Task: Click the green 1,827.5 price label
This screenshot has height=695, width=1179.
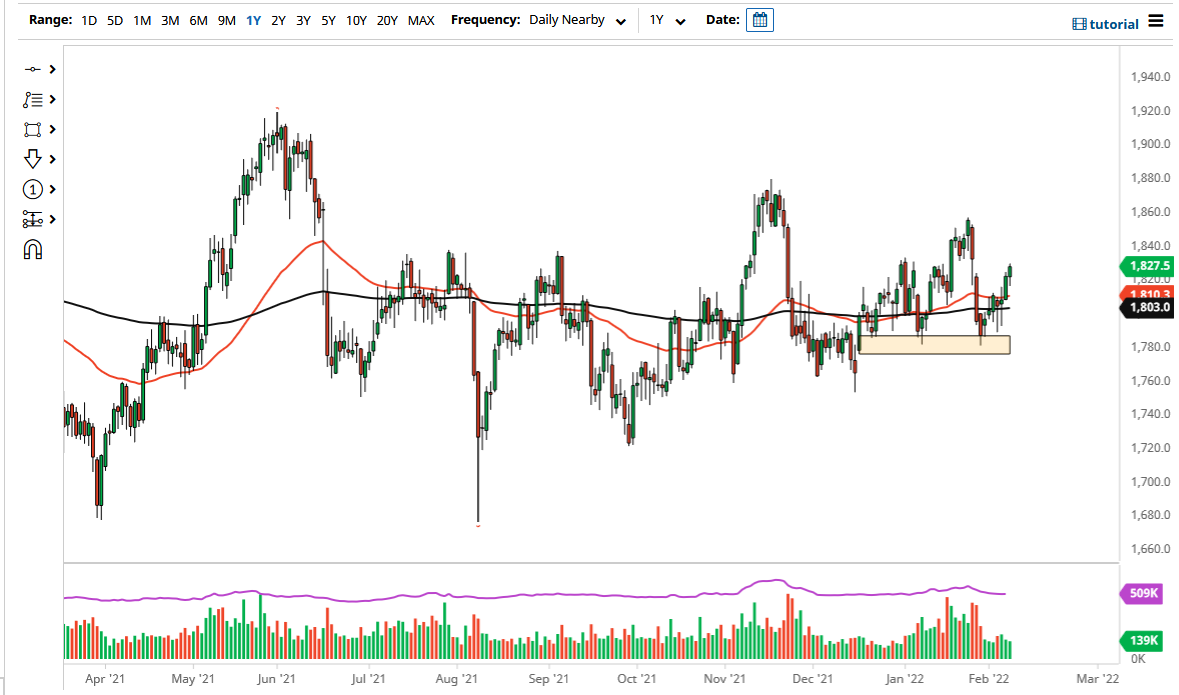Action: point(1147,266)
